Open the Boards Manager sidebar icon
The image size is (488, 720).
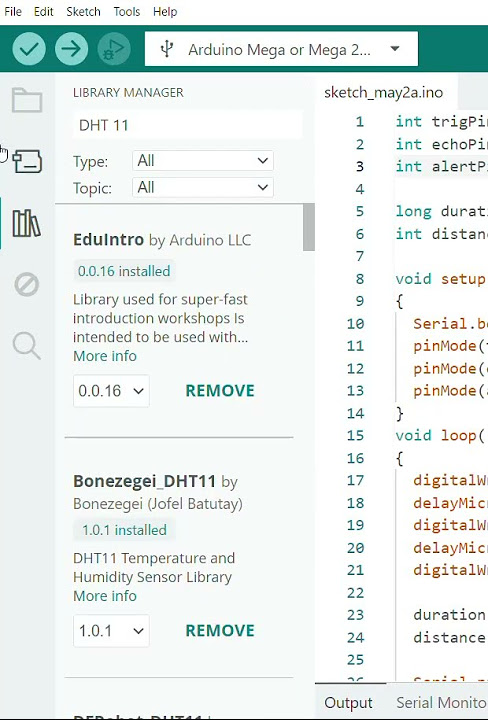[27, 161]
